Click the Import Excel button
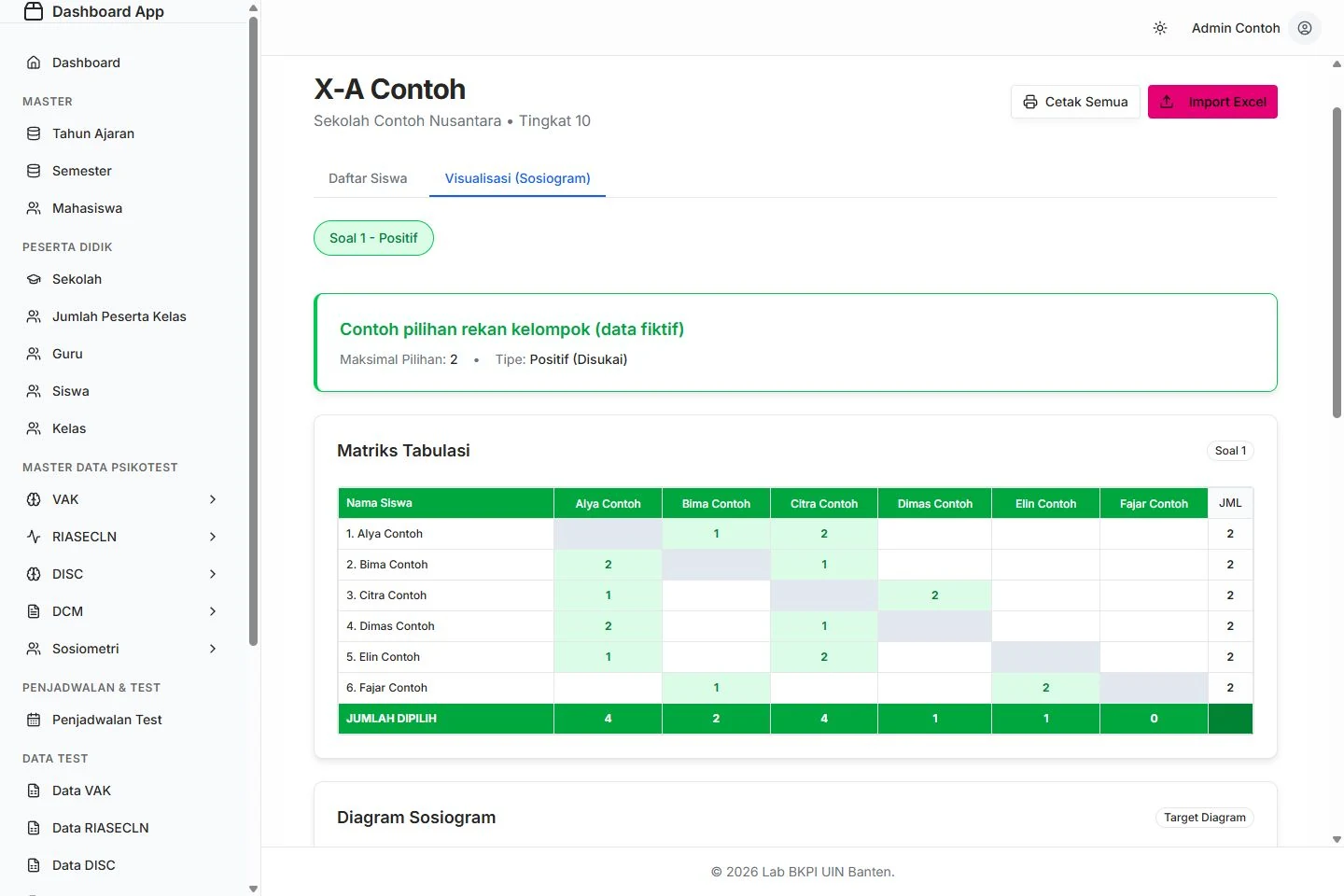Screen dimensions: 1344x896 [1212, 102]
